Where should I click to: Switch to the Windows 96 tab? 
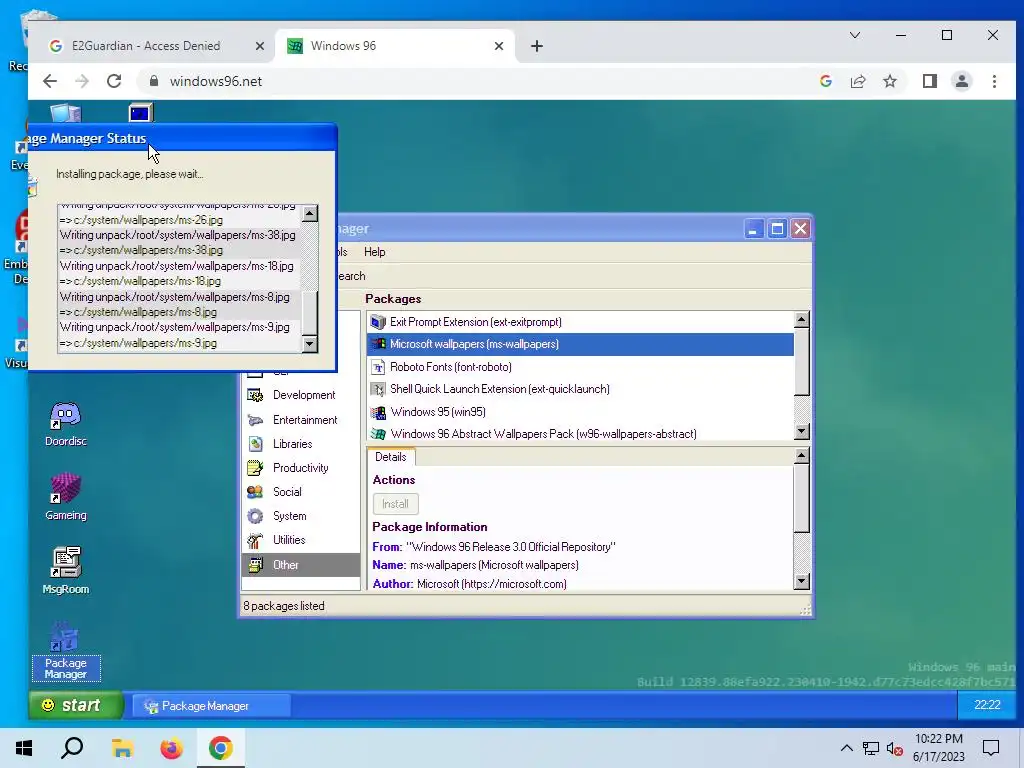coord(395,46)
